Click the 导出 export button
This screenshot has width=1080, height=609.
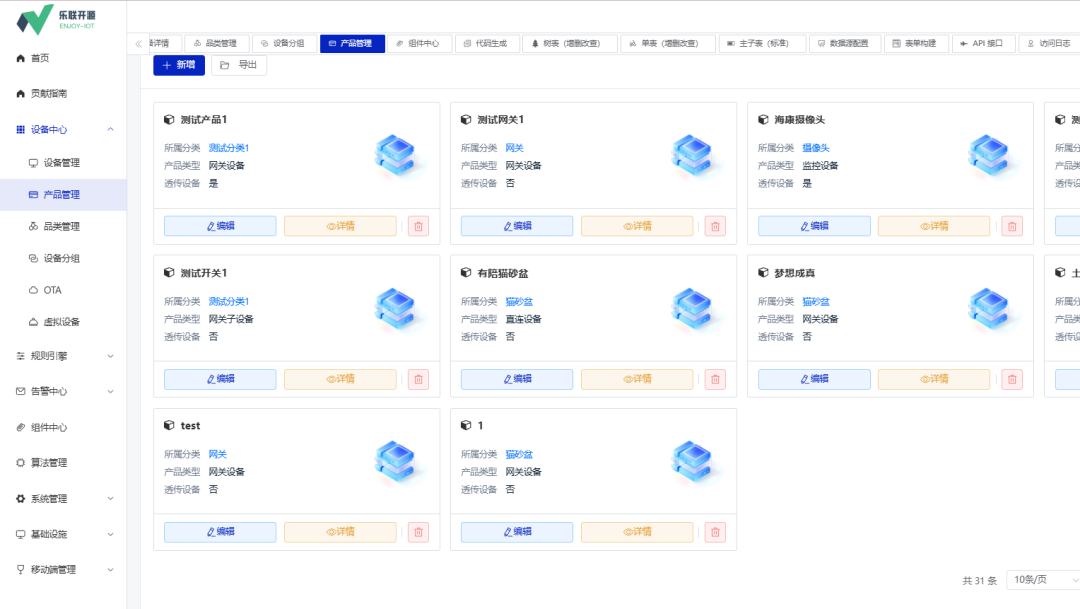tap(239, 65)
